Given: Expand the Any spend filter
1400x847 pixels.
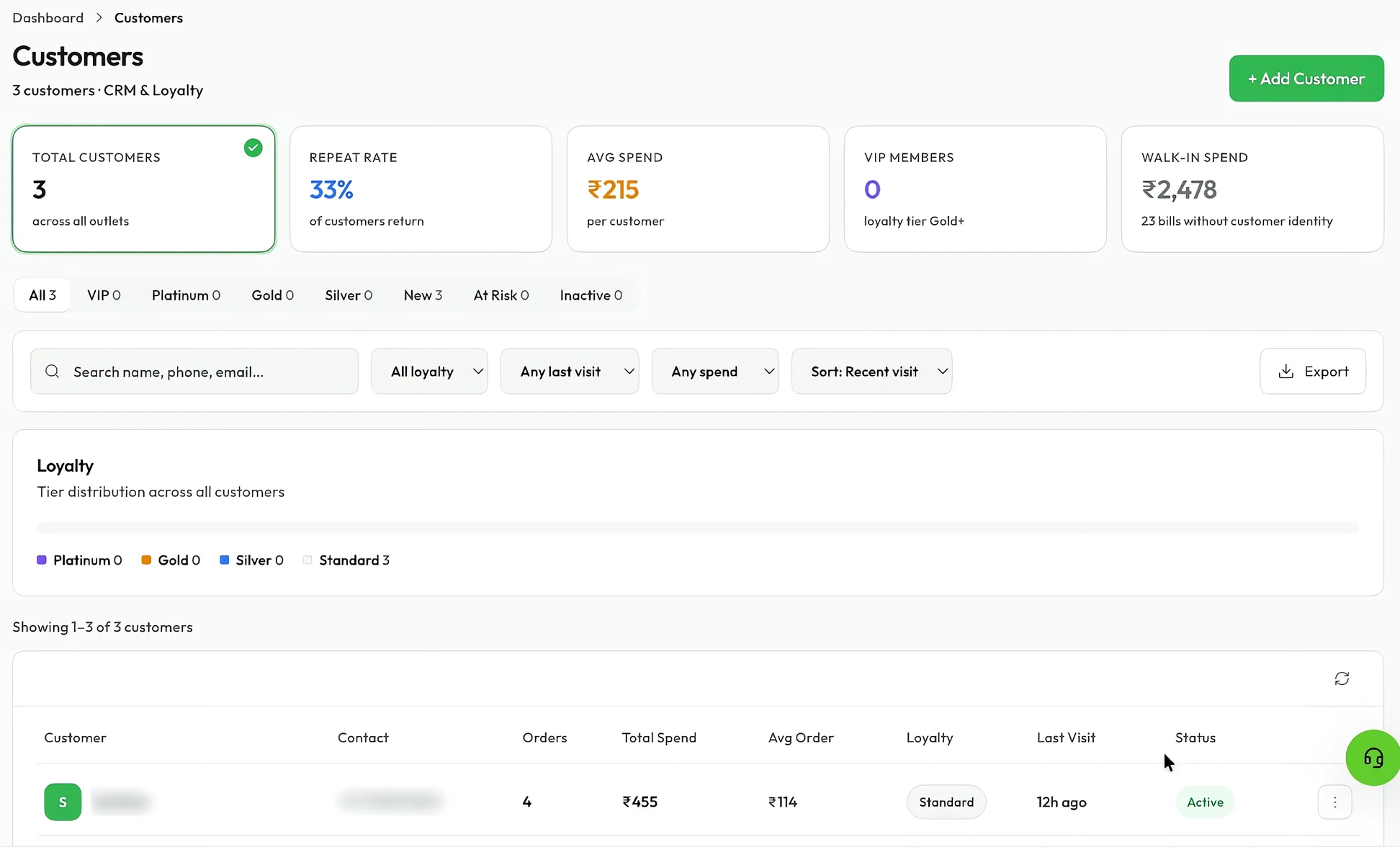Looking at the screenshot, I should click(715, 371).
